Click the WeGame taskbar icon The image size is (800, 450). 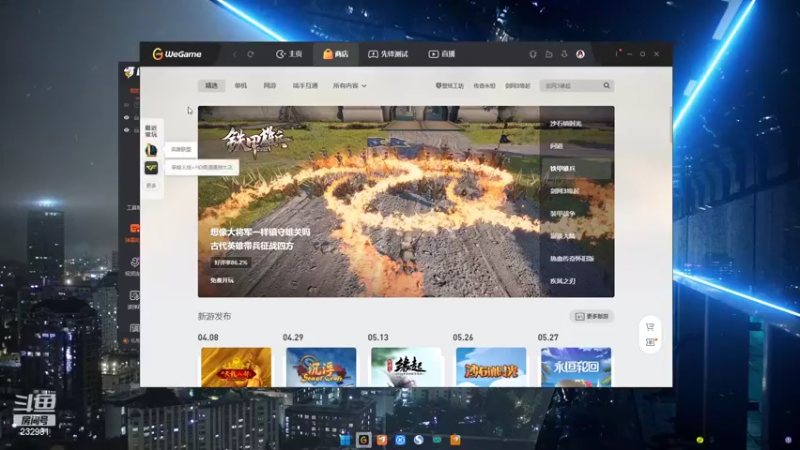point(363,440)
